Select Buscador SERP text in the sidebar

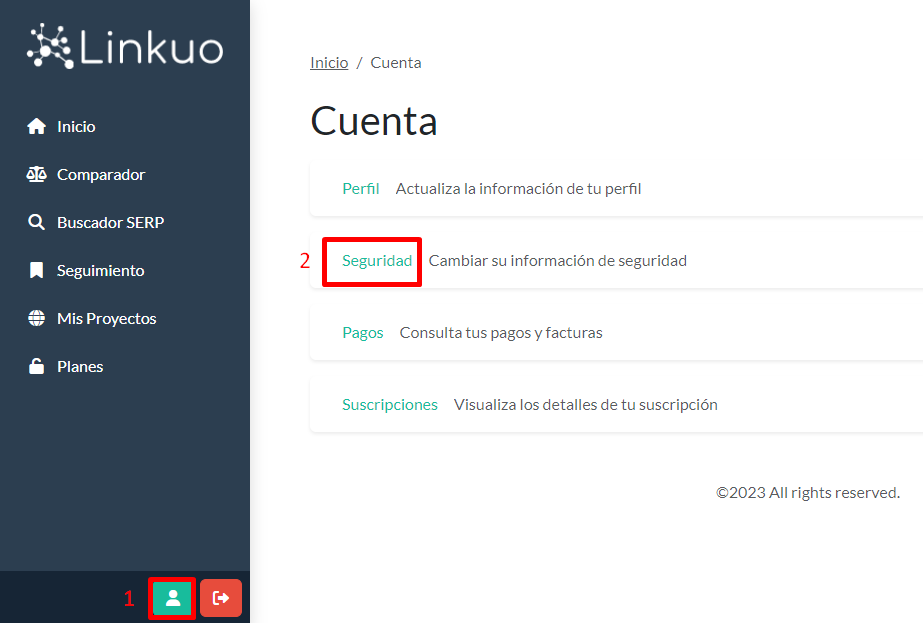pos(110,222)
